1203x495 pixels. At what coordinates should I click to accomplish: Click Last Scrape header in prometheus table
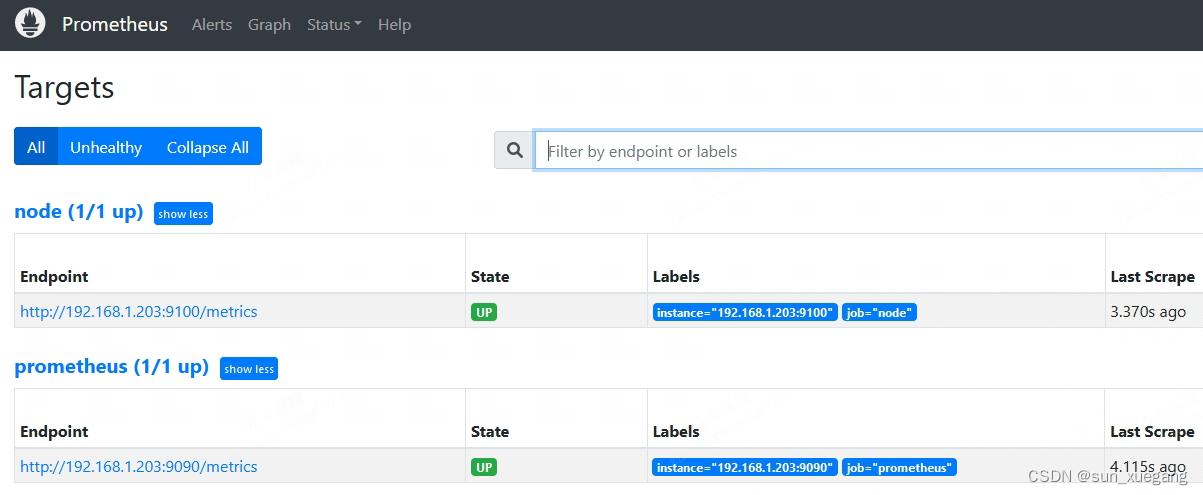(1152, 431)
